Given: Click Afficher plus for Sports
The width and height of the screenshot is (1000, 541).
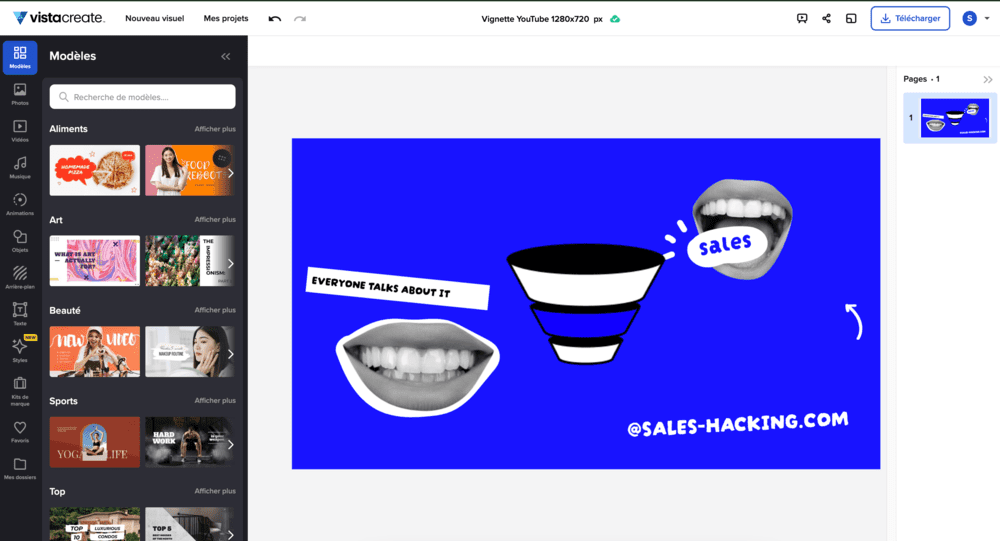Looking at the screenshot, I should [215, 401].
